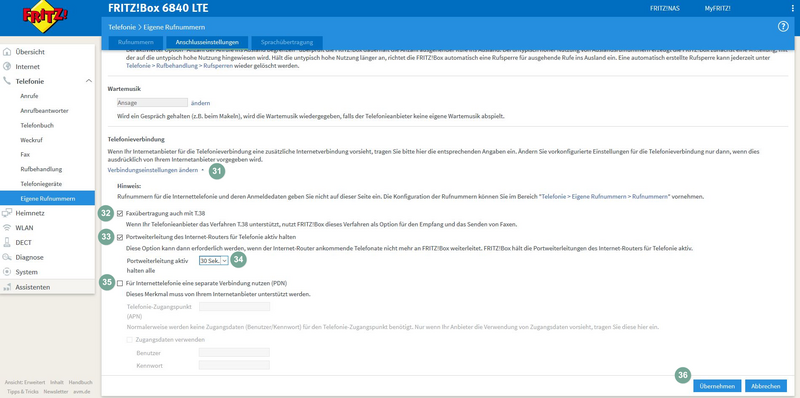The image size is (800, 398).
Task: Click the Heimnetz network icon
Action: pos(7,213)
